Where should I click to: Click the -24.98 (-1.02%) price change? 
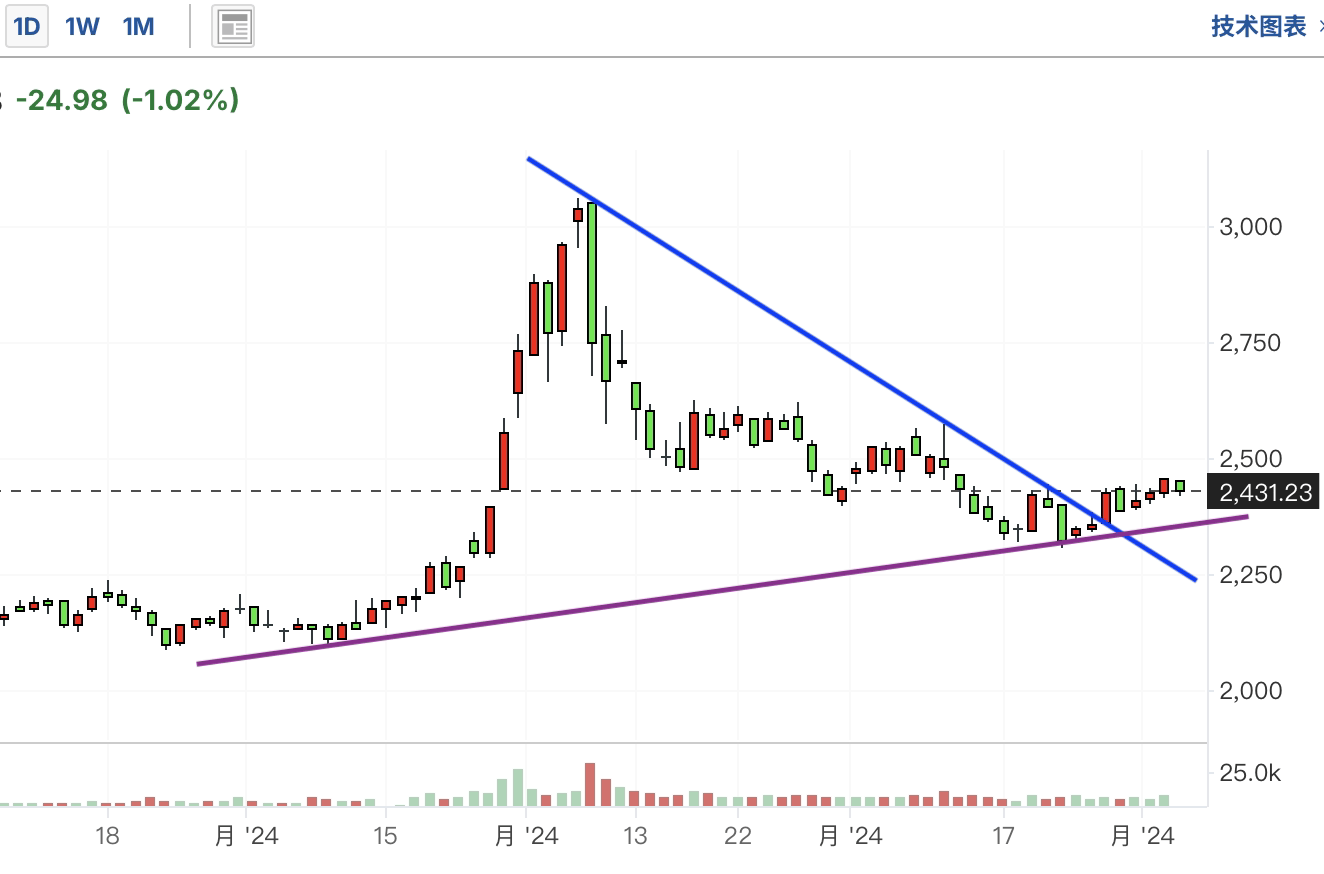127,100
